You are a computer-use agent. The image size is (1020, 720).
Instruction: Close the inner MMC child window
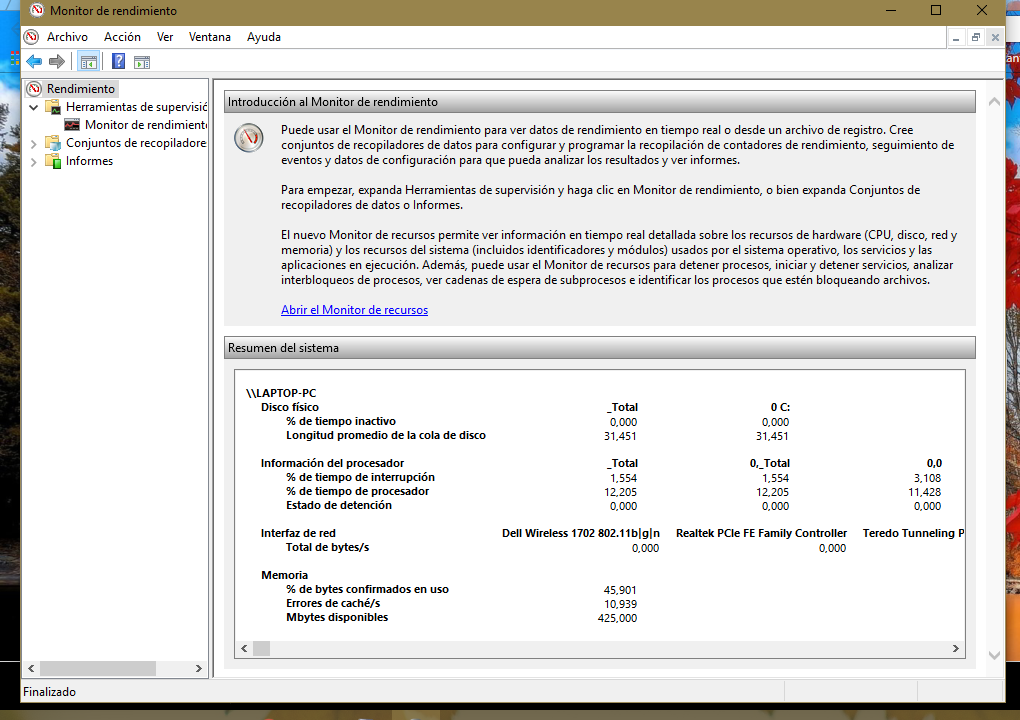[995, 38]
